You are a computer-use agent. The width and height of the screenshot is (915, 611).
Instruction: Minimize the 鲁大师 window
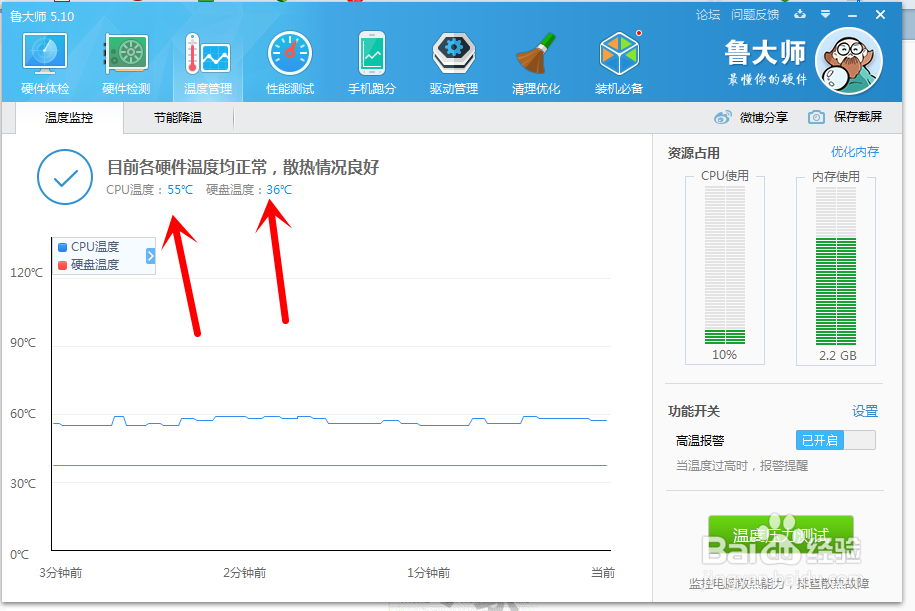pyautogui.click(x=853, y=16)
